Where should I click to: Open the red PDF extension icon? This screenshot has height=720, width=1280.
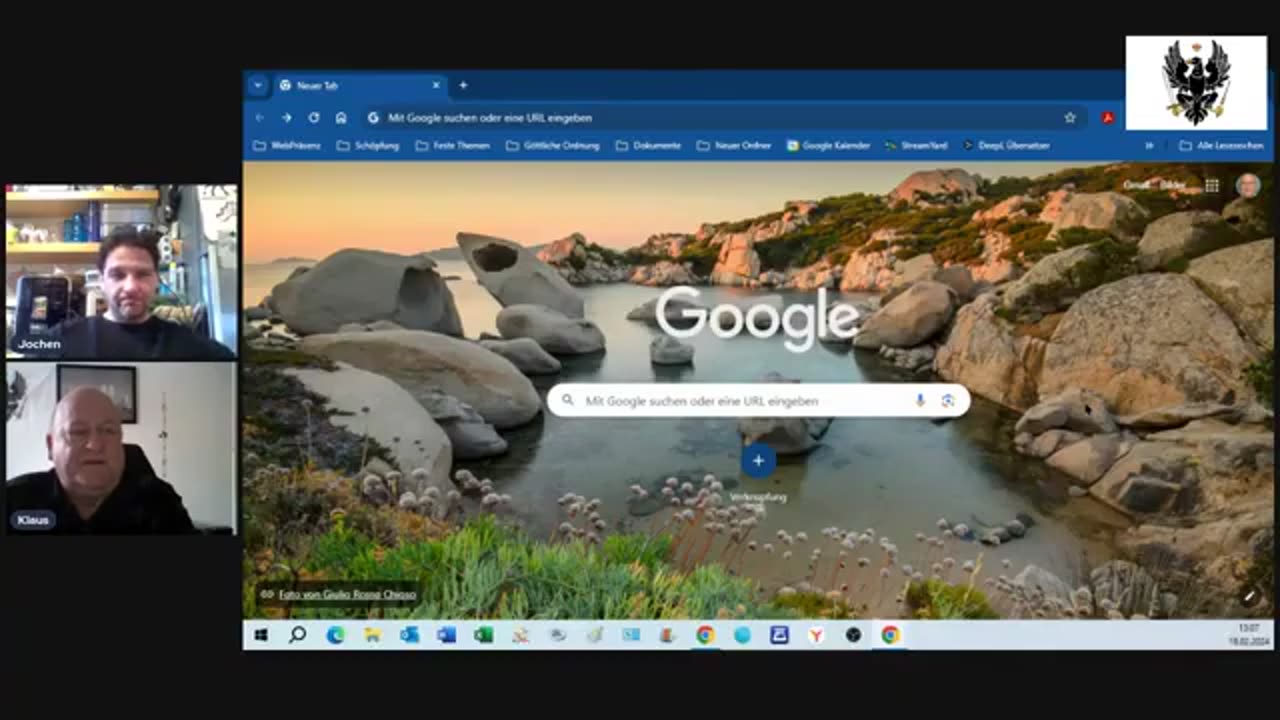(x=1108, y=118)
